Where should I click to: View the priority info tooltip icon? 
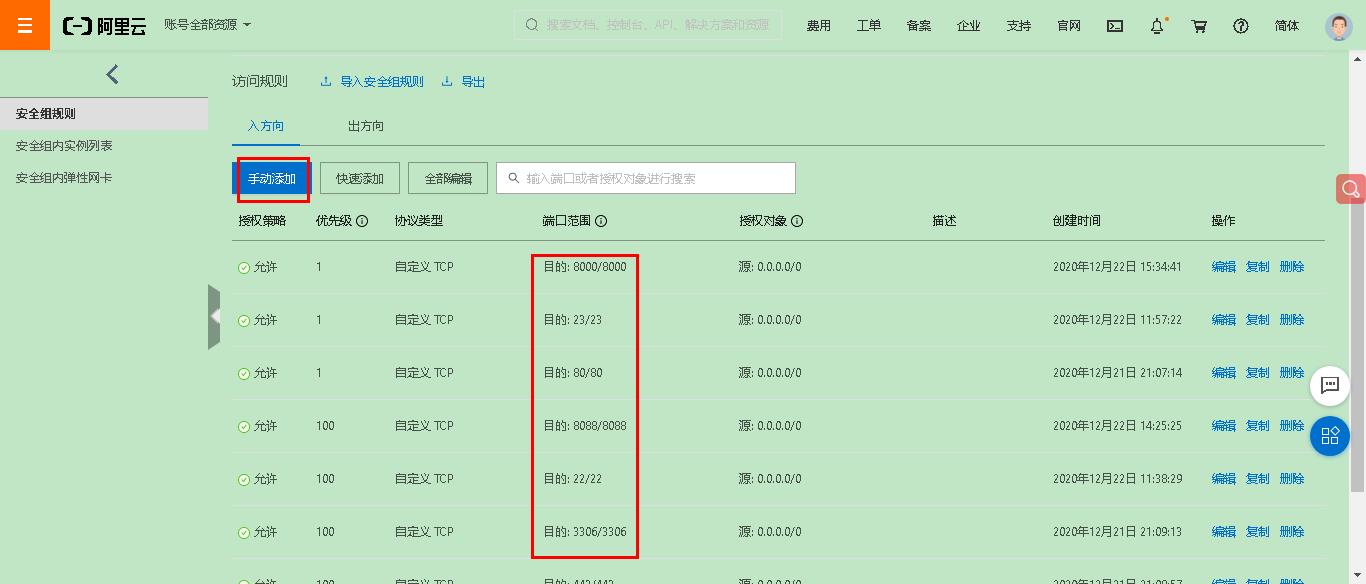(x=360, y=221)
